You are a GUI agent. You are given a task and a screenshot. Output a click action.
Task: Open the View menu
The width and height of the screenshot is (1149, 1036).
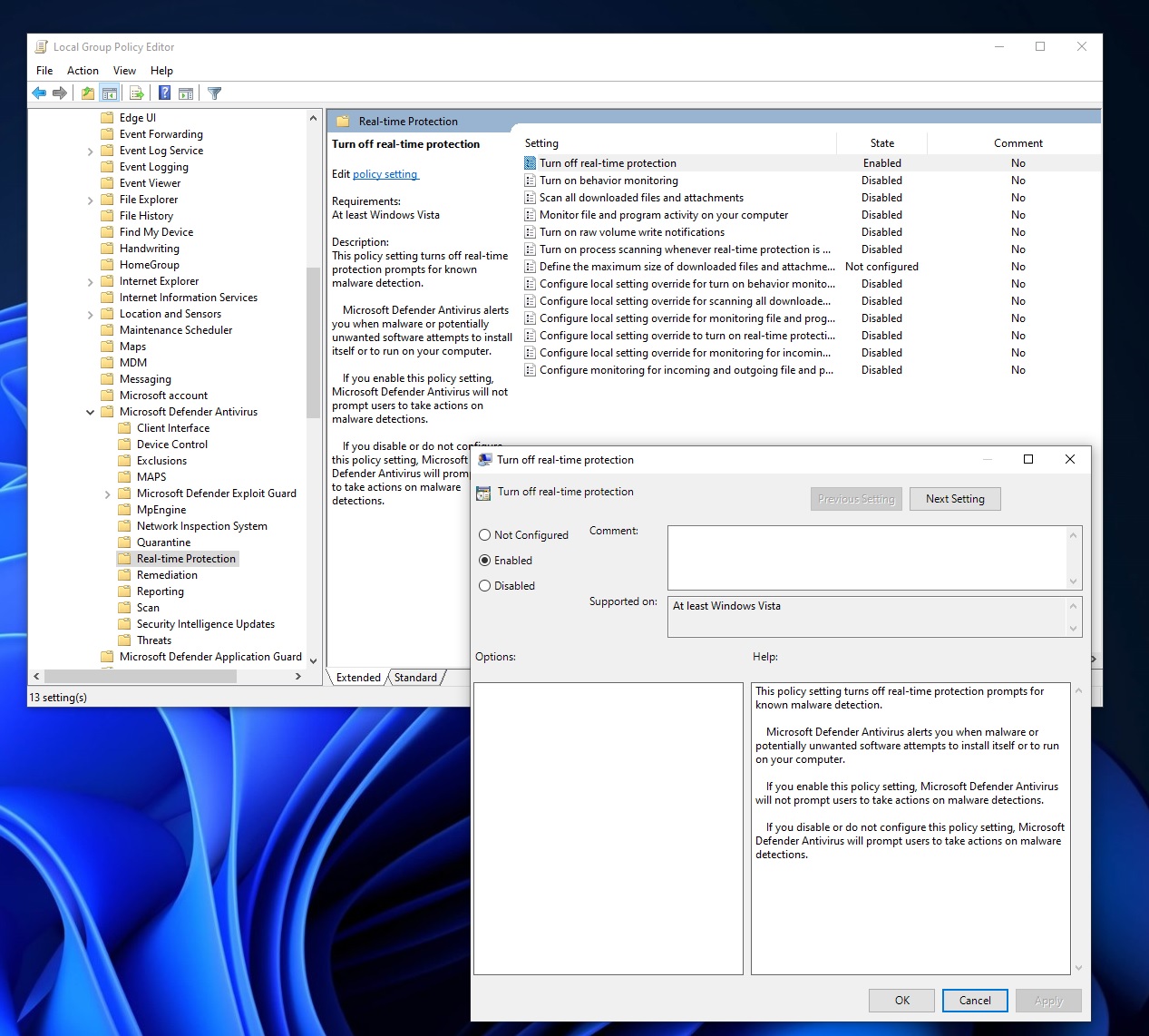coord(124,71)
